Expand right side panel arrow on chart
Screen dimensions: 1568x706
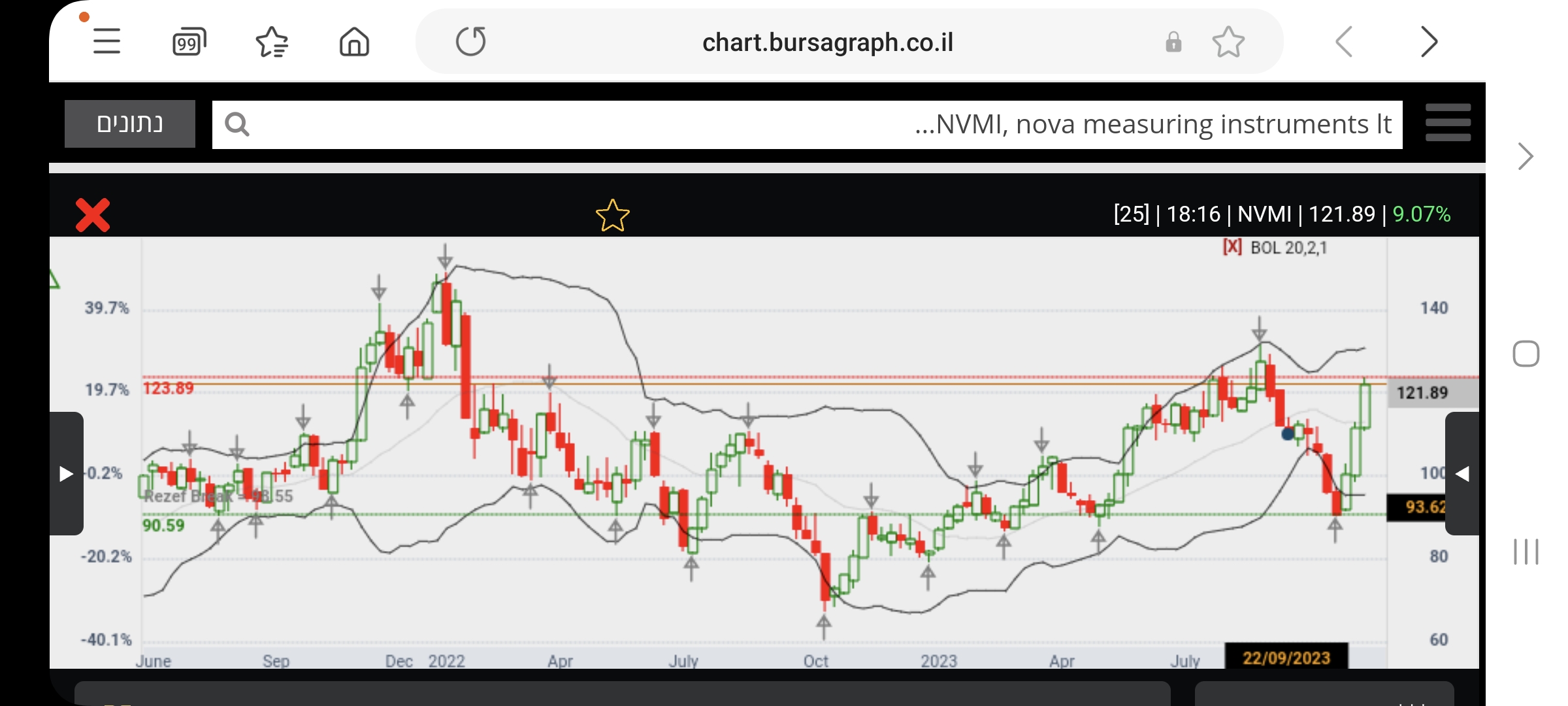[1462, 473]
